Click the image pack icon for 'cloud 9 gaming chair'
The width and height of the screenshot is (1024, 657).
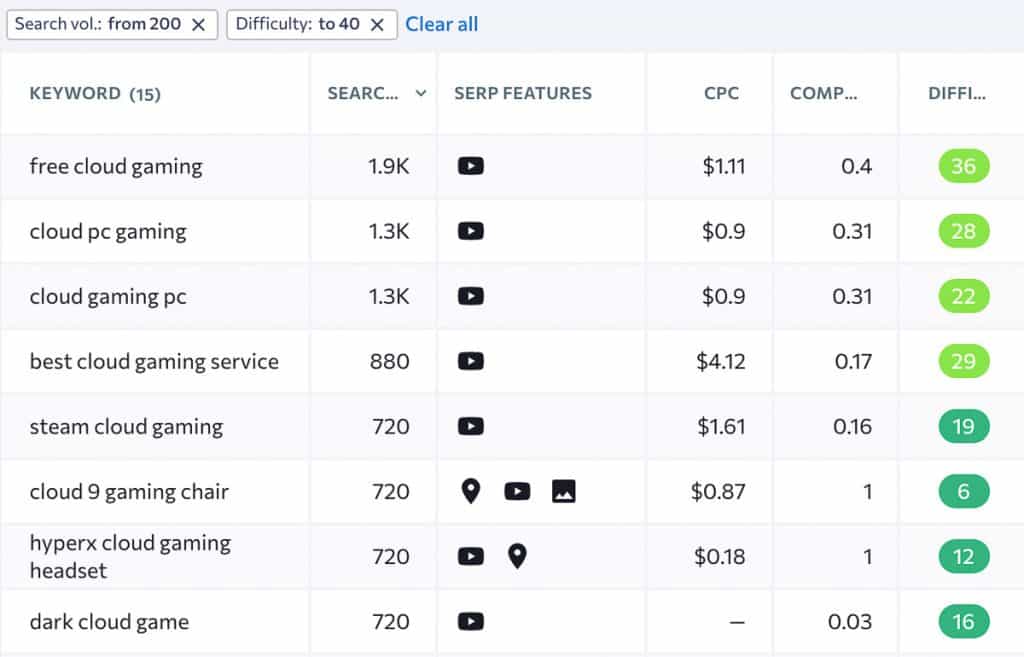click(x=564, y=491)
